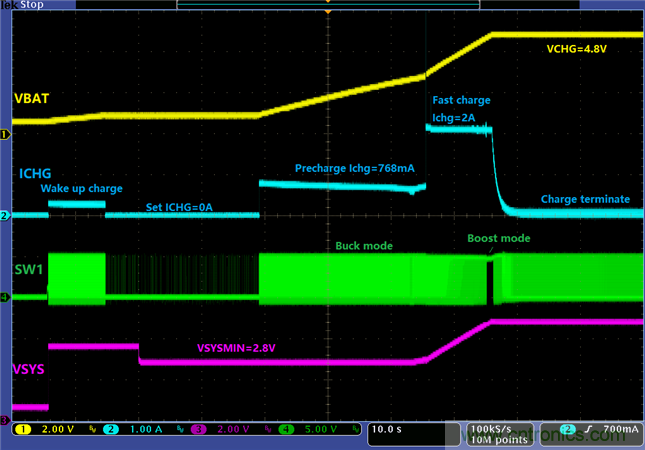Select the yellow channel 1 ground marker

pos(5,133)
